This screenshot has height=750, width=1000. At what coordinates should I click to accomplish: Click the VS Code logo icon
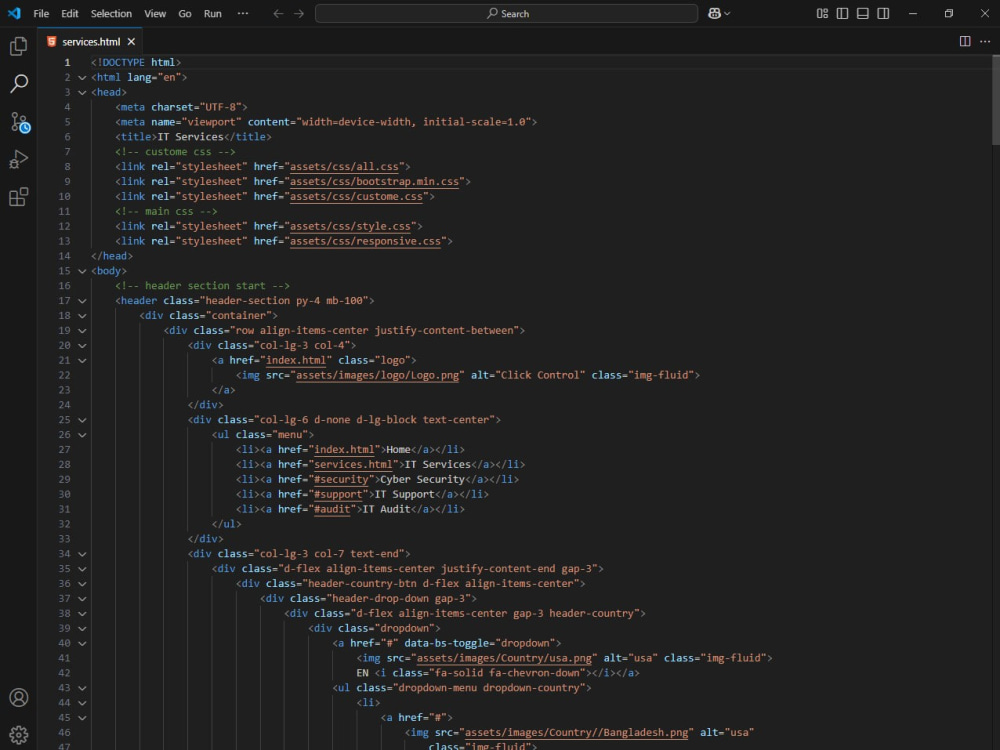coord(14,13)
